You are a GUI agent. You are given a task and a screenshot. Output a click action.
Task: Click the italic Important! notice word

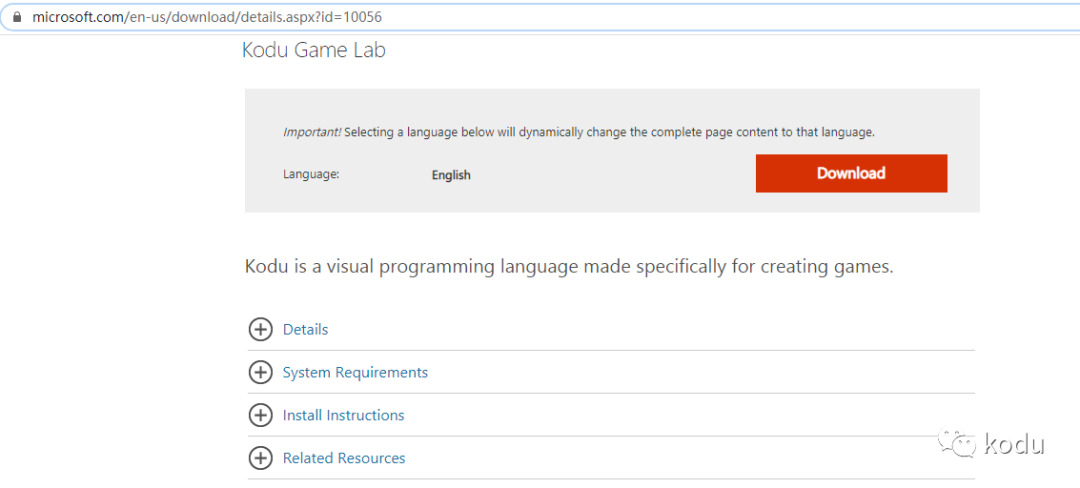(x=312, y=132)
